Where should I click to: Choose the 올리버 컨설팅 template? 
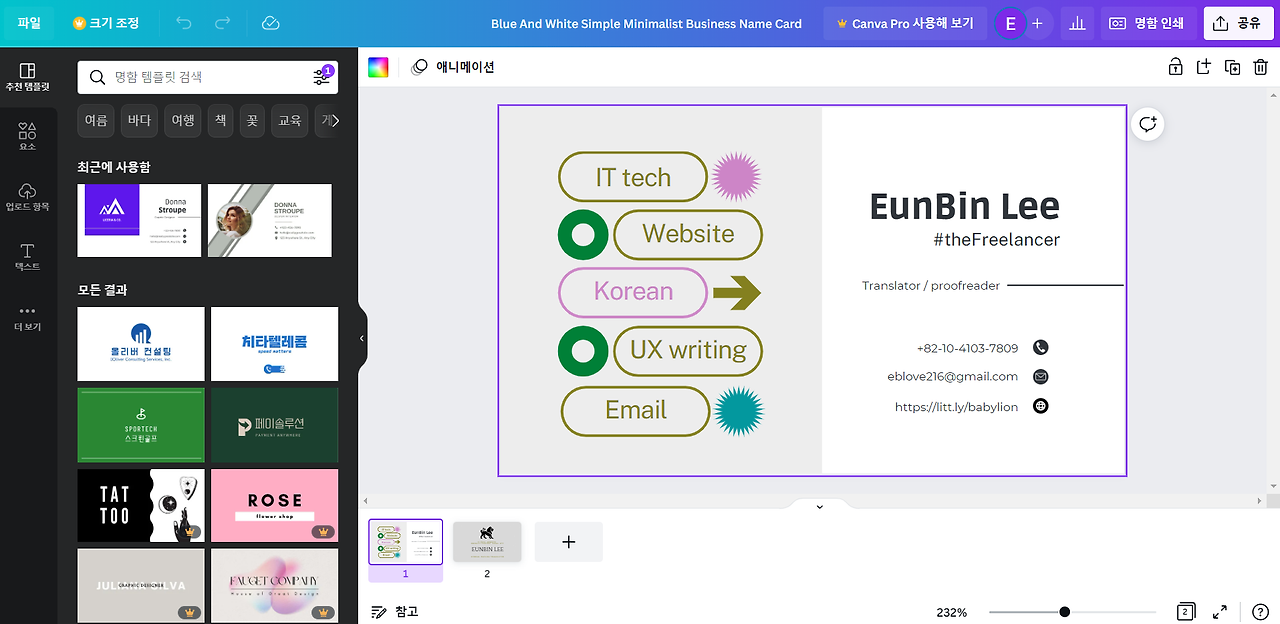[141, 344]
